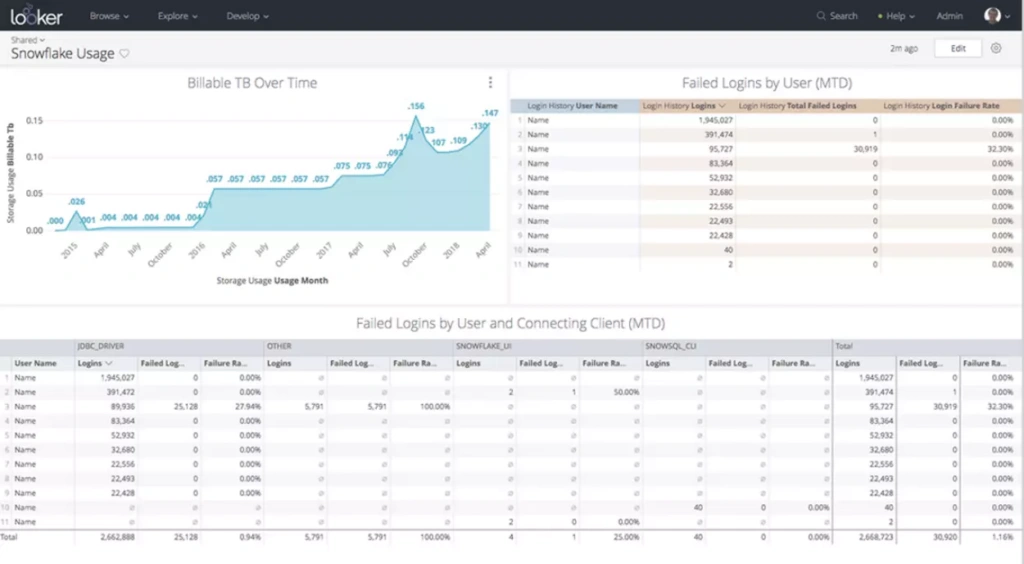1024x564 pixels.
Task: Favorite the Snowflake Usage dashboard heart icon
Action: [125, 54]
